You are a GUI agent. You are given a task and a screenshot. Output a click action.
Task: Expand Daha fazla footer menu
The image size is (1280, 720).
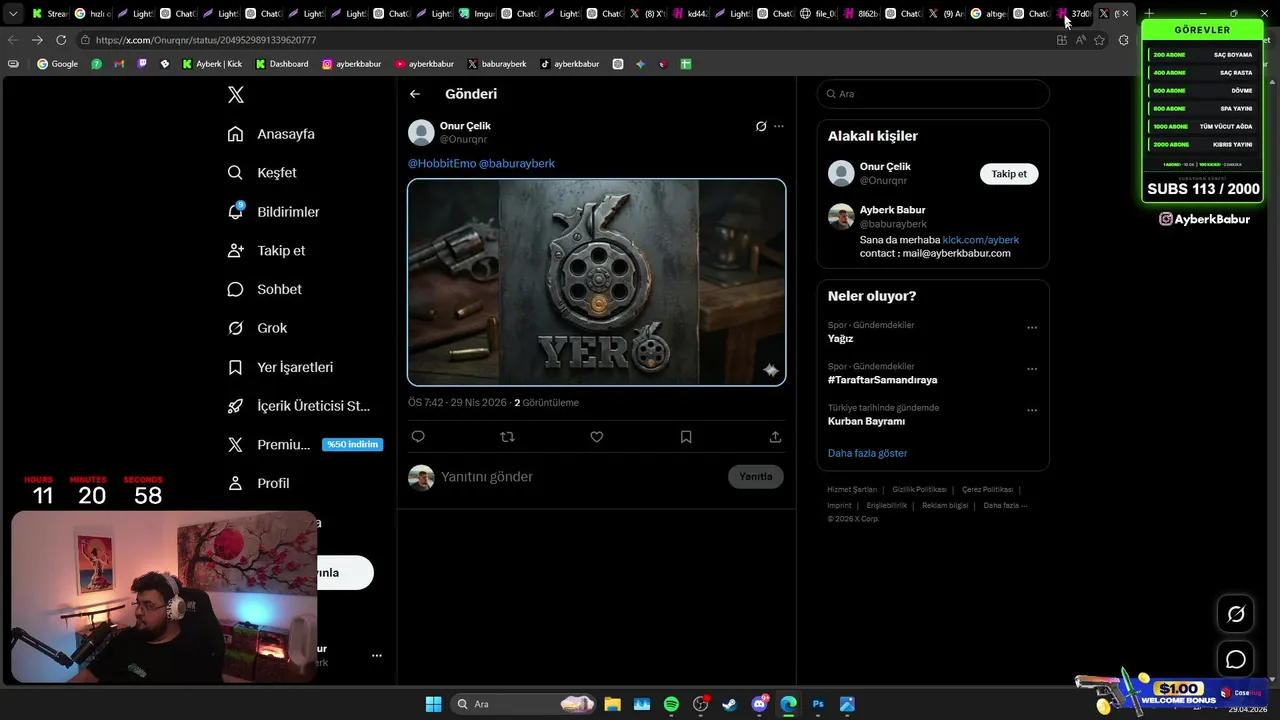click(1005, 506)
